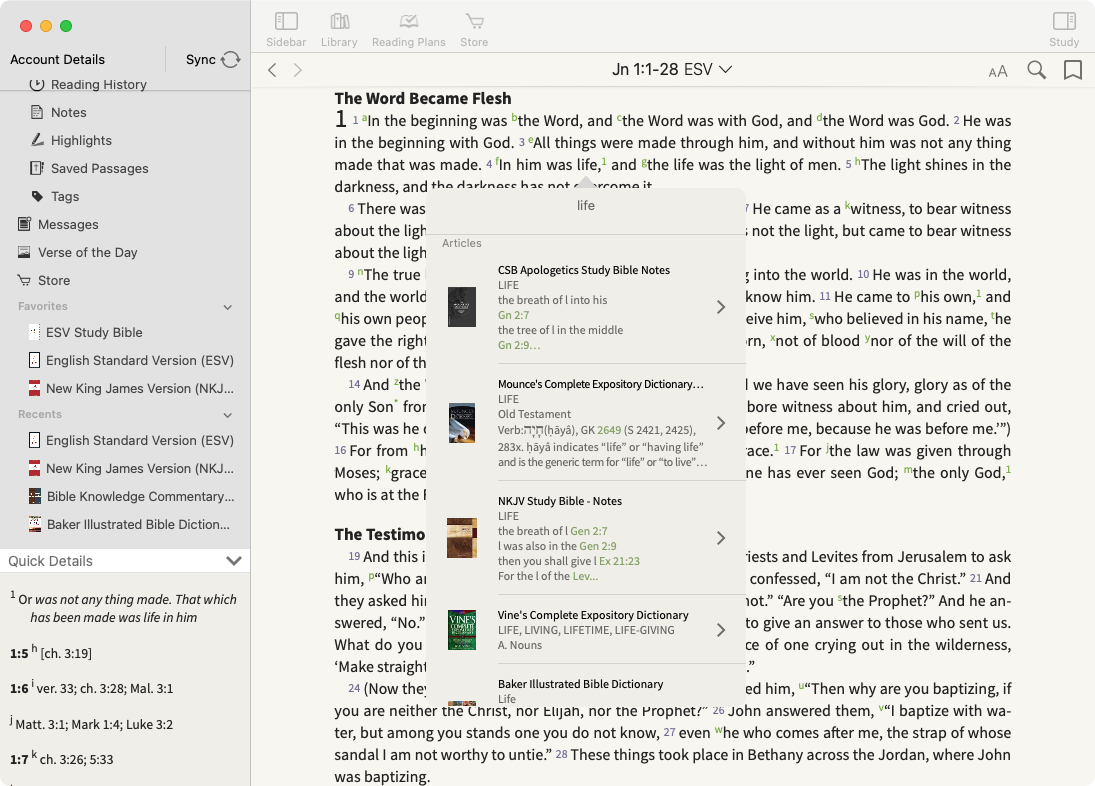Open New King James Version in Favorites

[x=140, y=388]
